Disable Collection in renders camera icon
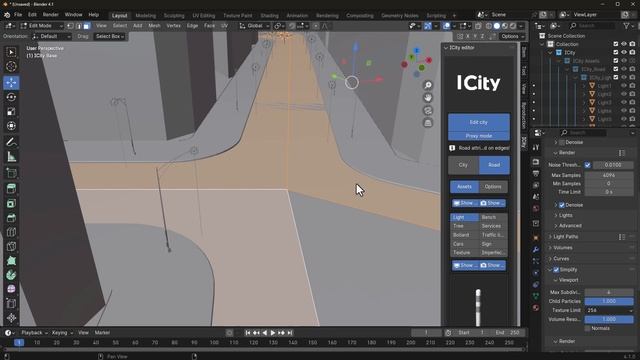Image resolution: width=640 pixels, height=360 pixels. coord(632,44)
